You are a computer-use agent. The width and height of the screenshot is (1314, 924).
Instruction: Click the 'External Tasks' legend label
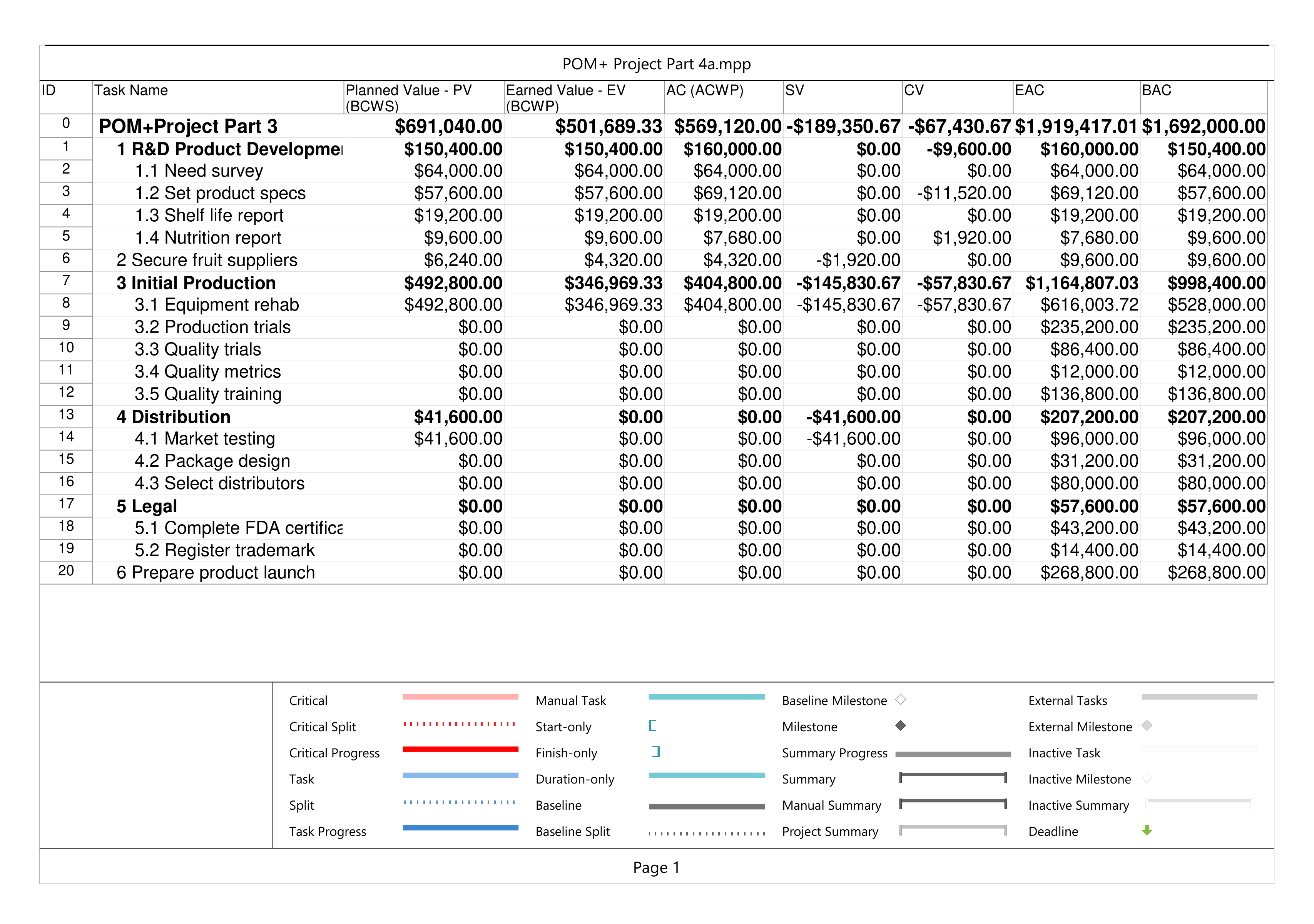tap(1067, 700)
